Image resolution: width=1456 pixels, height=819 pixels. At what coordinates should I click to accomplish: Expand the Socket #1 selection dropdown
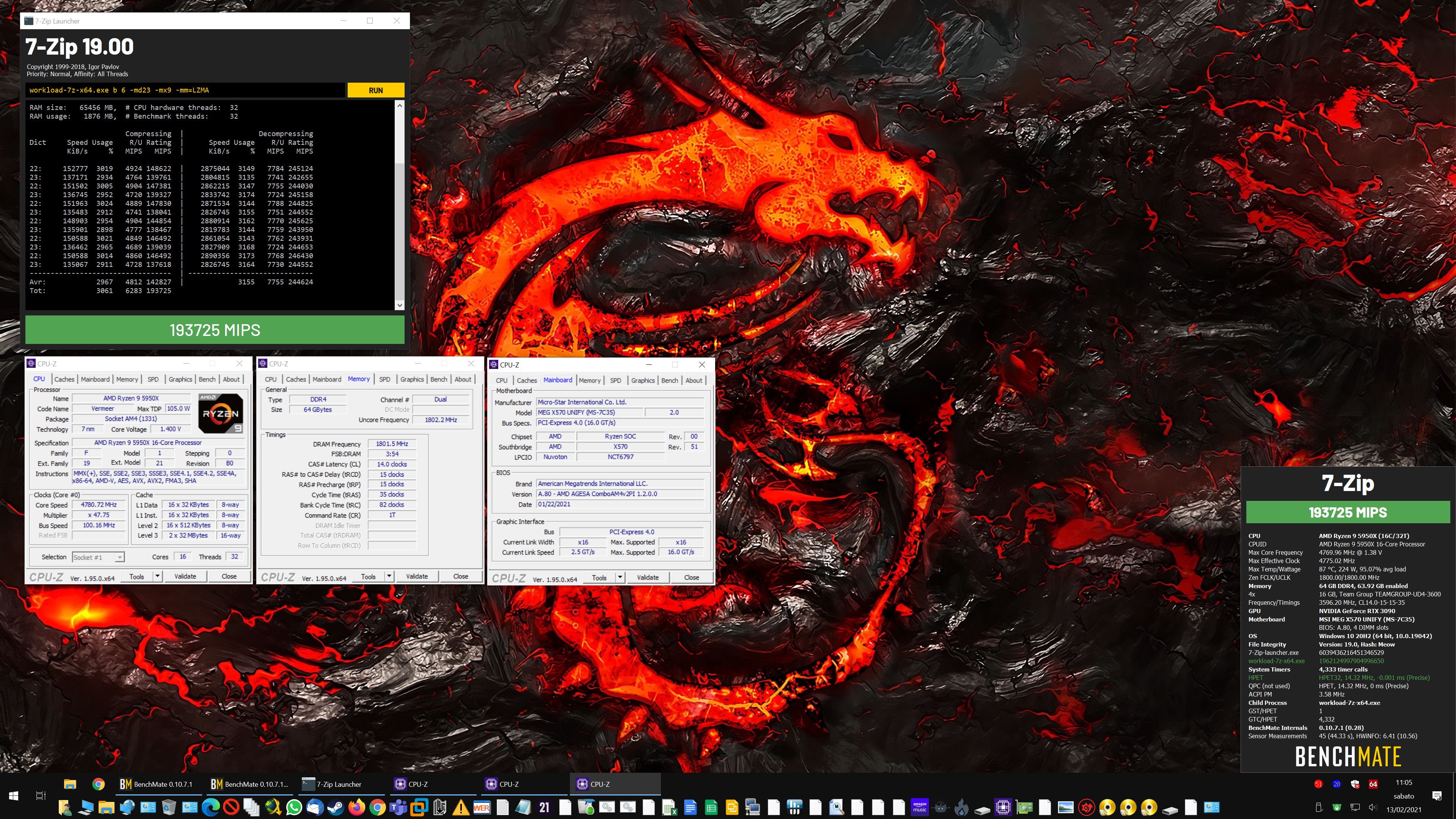click(120, 557)
